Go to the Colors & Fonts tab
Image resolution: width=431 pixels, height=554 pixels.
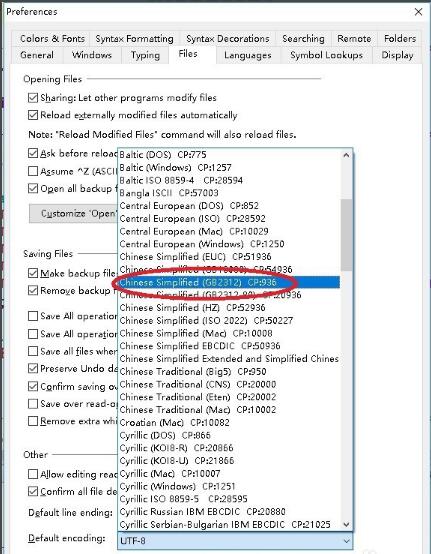[x=52, y=39]
